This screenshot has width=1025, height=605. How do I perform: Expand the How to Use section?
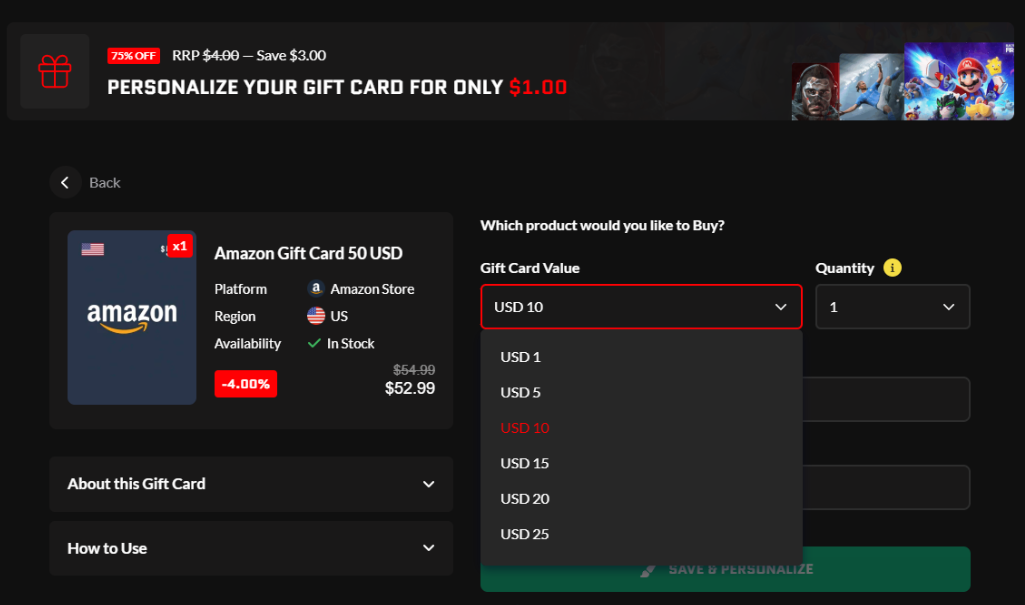coord(251,548)
